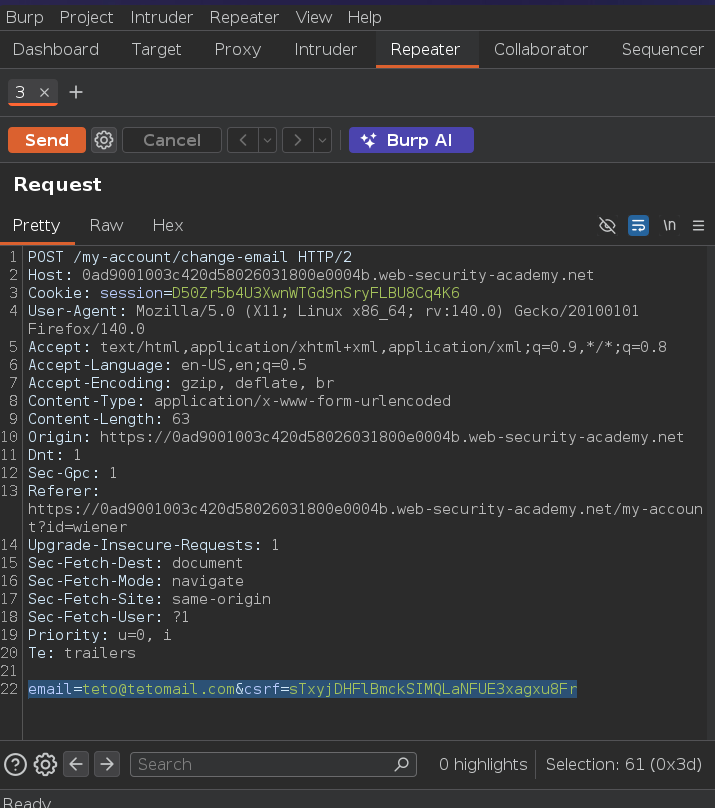The image size is (715, 808).
Task: Click the search magnifier icon
Action: (402, 764)
